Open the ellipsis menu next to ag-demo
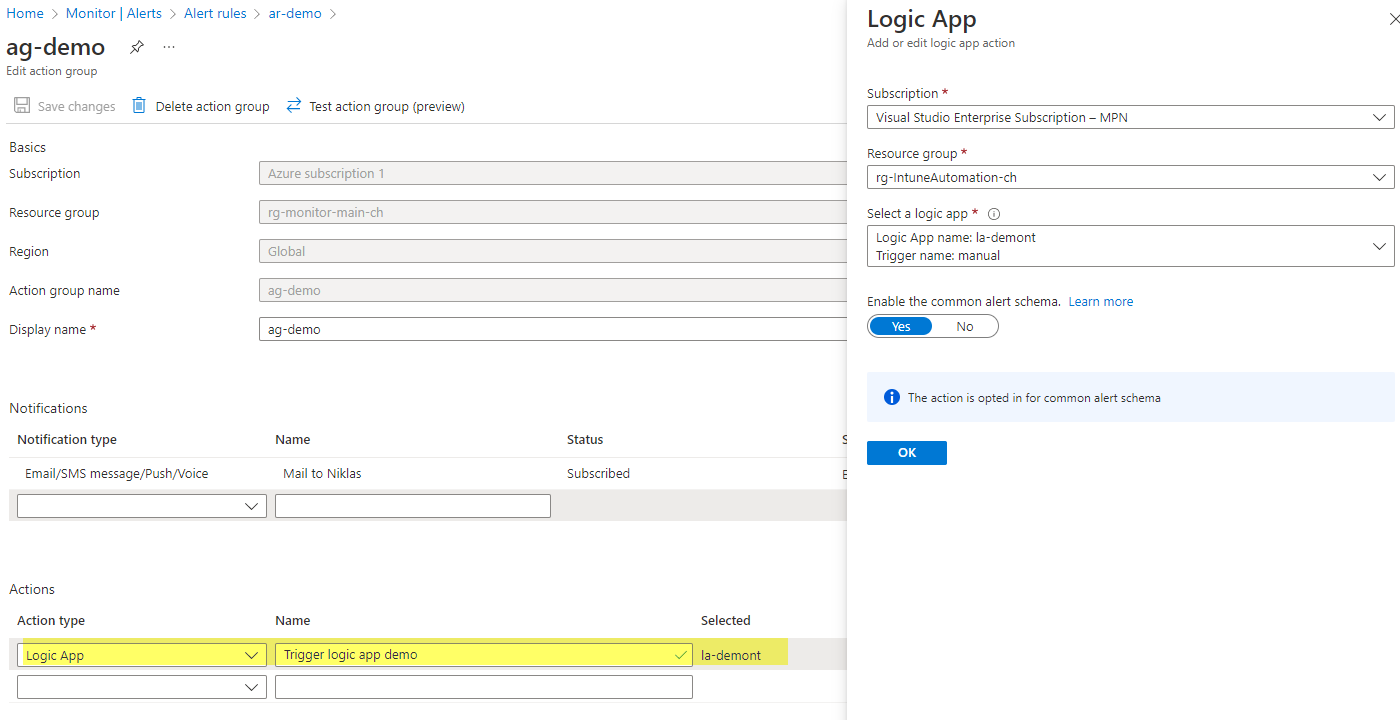The image size is (1400, 720). point(168,46)
